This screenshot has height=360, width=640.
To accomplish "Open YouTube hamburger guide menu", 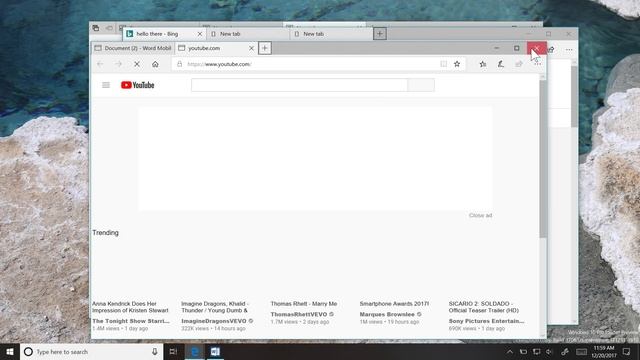I will (106, 85).
